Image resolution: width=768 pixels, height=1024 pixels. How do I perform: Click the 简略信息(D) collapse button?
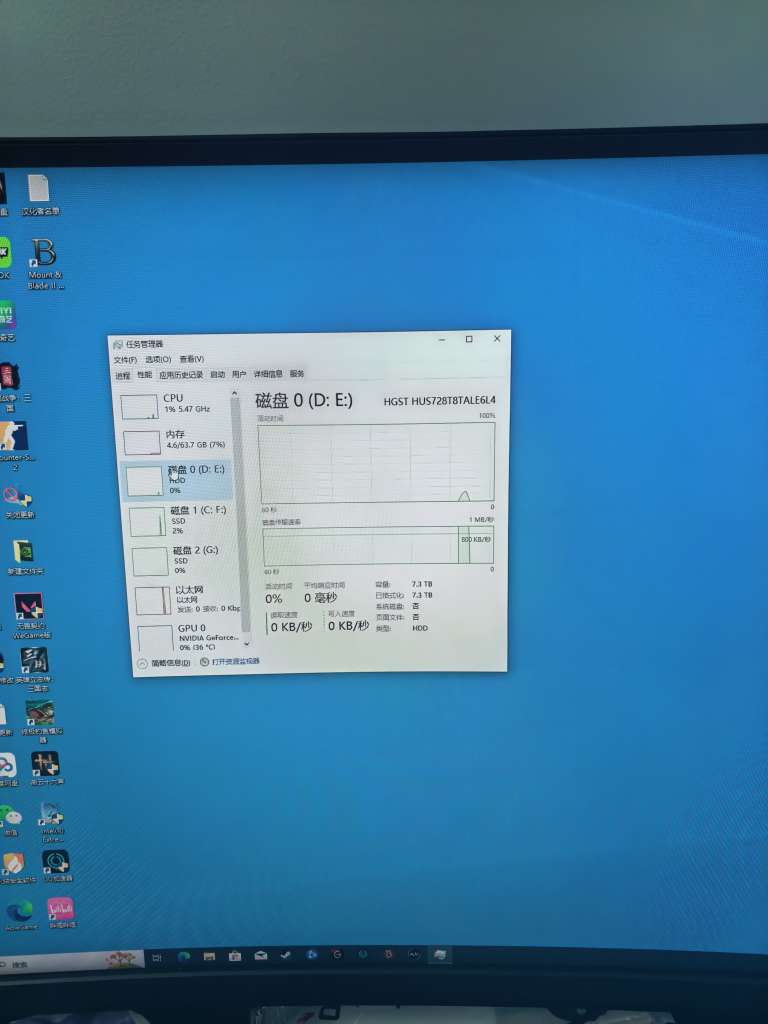pos(164,663)
